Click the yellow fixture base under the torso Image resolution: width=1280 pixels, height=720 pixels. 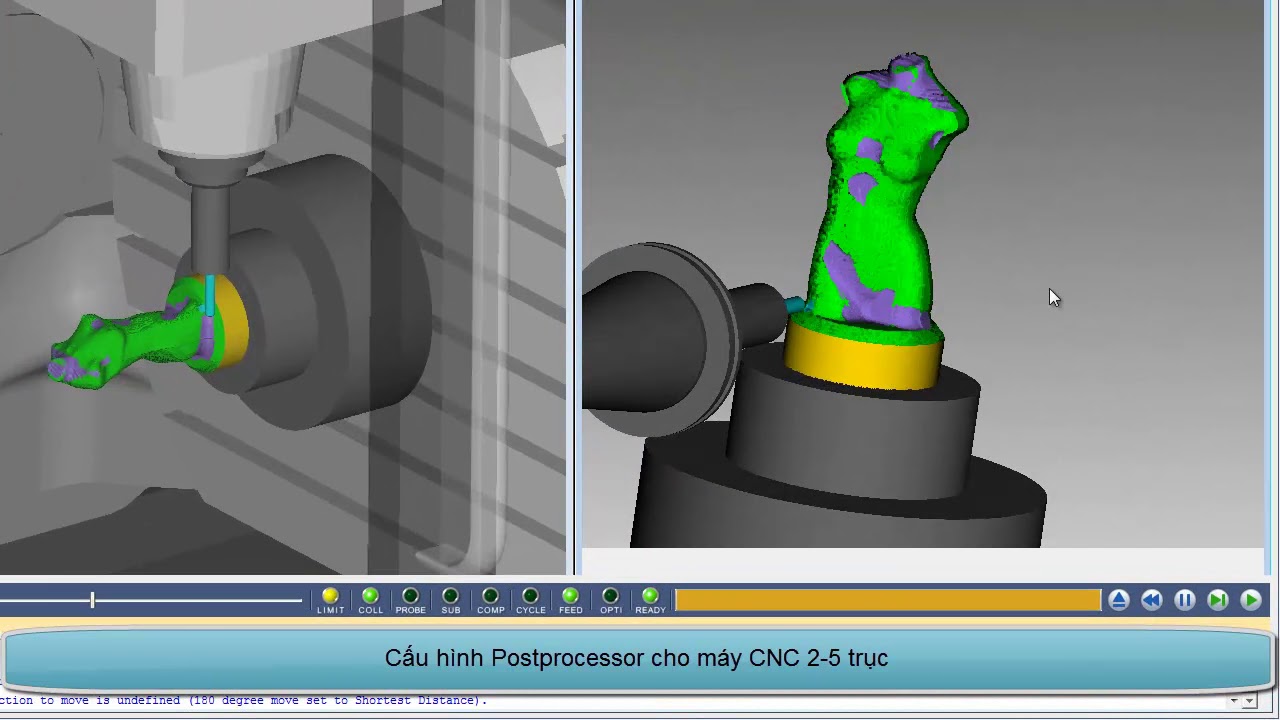click(862, 358)
